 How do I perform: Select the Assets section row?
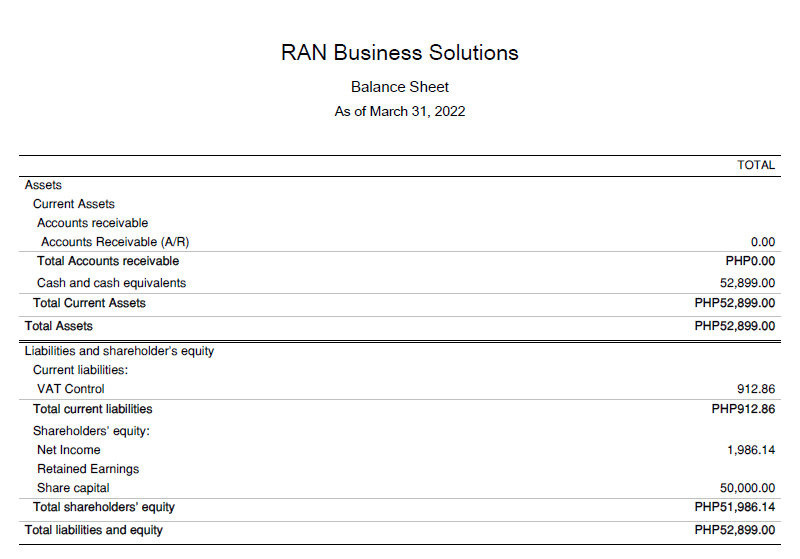(x=43, y=185)
